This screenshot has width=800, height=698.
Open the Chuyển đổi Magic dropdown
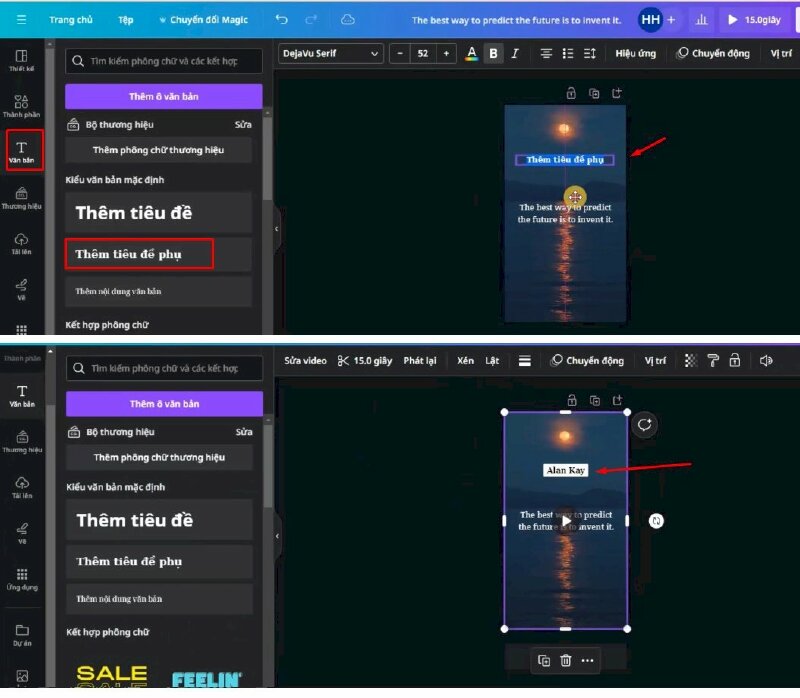[x=205, y=20]
